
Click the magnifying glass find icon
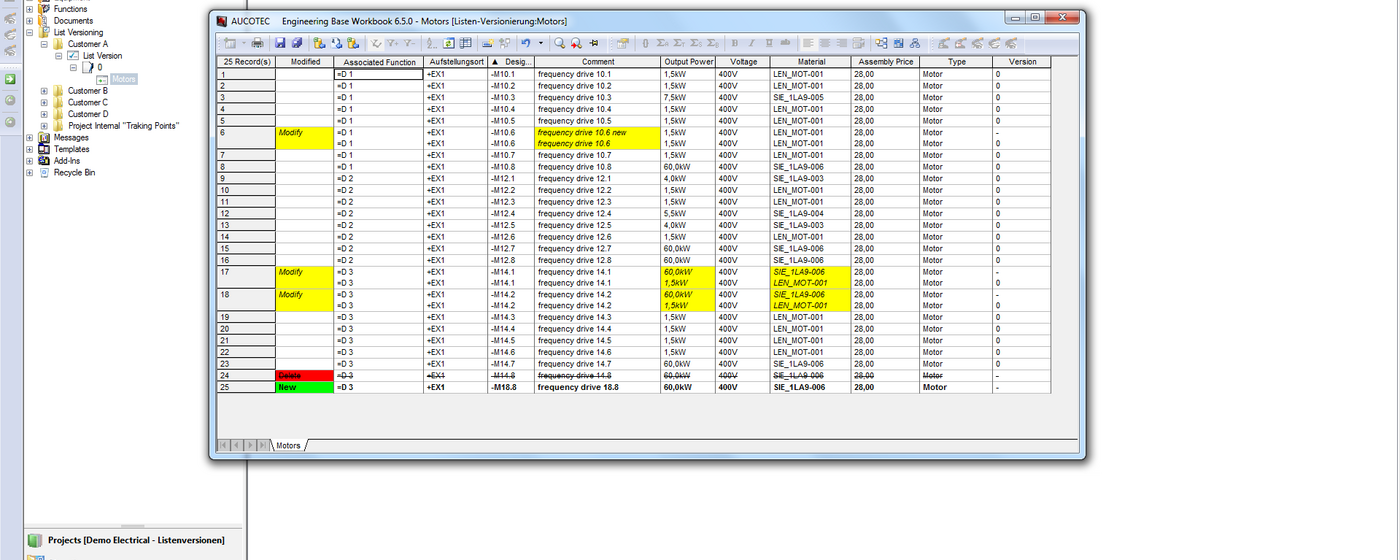click(559, 43)
